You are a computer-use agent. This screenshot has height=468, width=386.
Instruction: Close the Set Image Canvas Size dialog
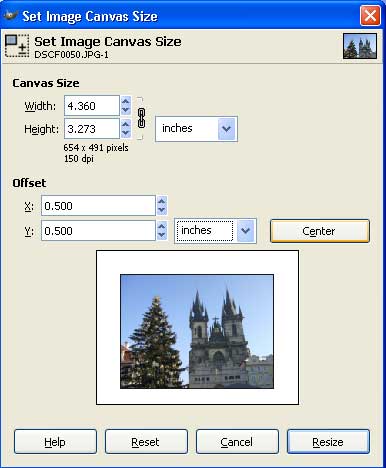point(370,15)
